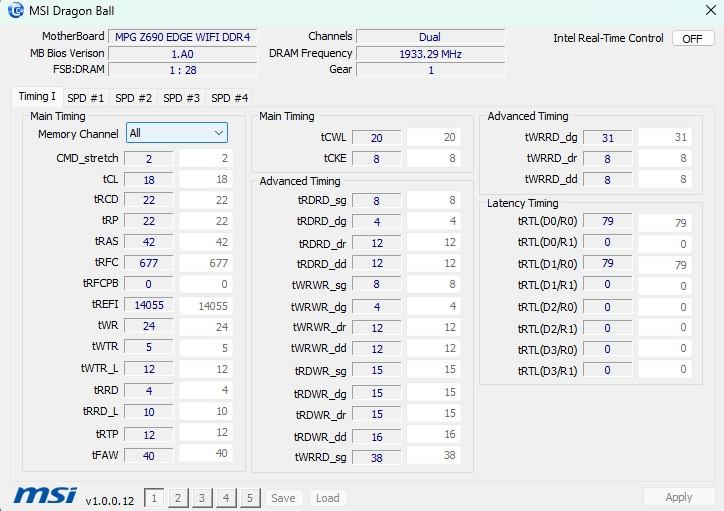Switch to the SPD #1 tab
724x511 pixels.
[x=85, y=98]
